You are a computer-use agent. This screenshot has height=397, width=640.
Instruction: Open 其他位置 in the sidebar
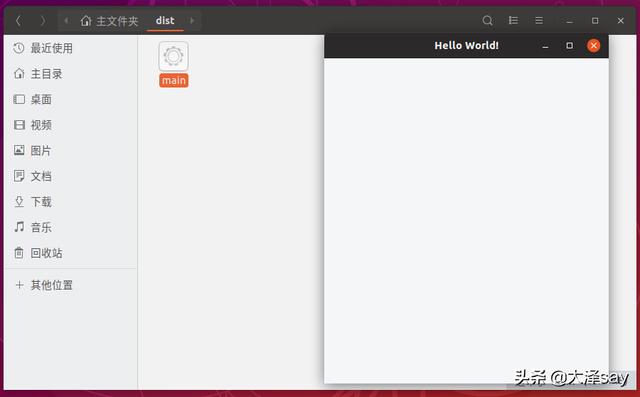[71, 285]
